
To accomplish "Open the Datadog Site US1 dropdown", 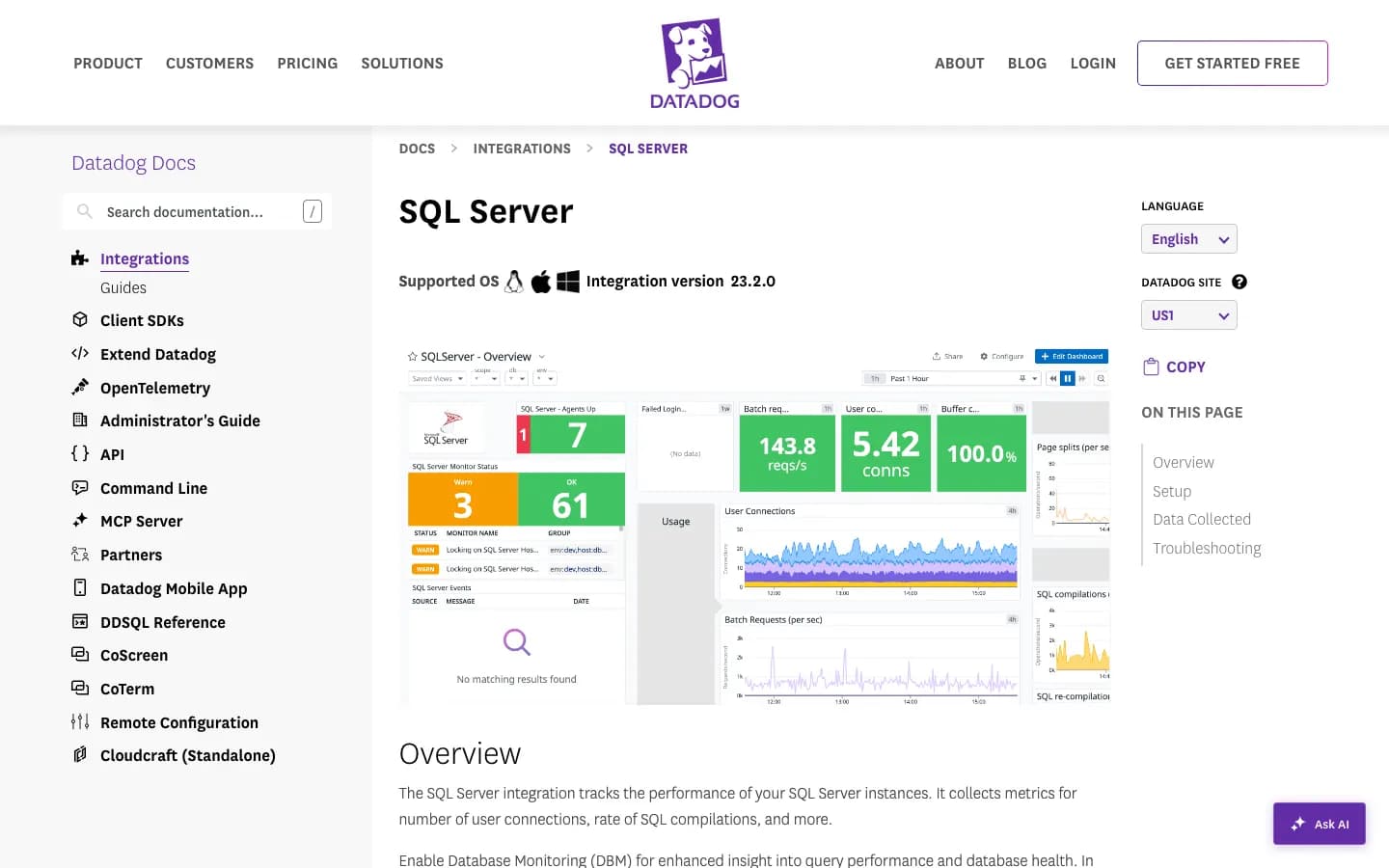I will click(1189, 314).
